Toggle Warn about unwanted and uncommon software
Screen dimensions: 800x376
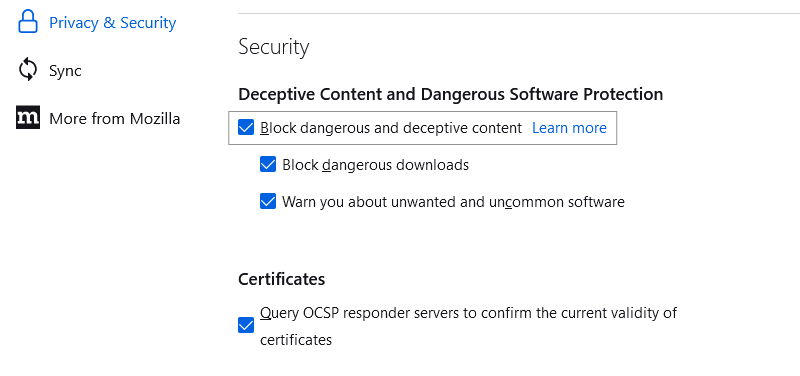click(x=268, y=202)
